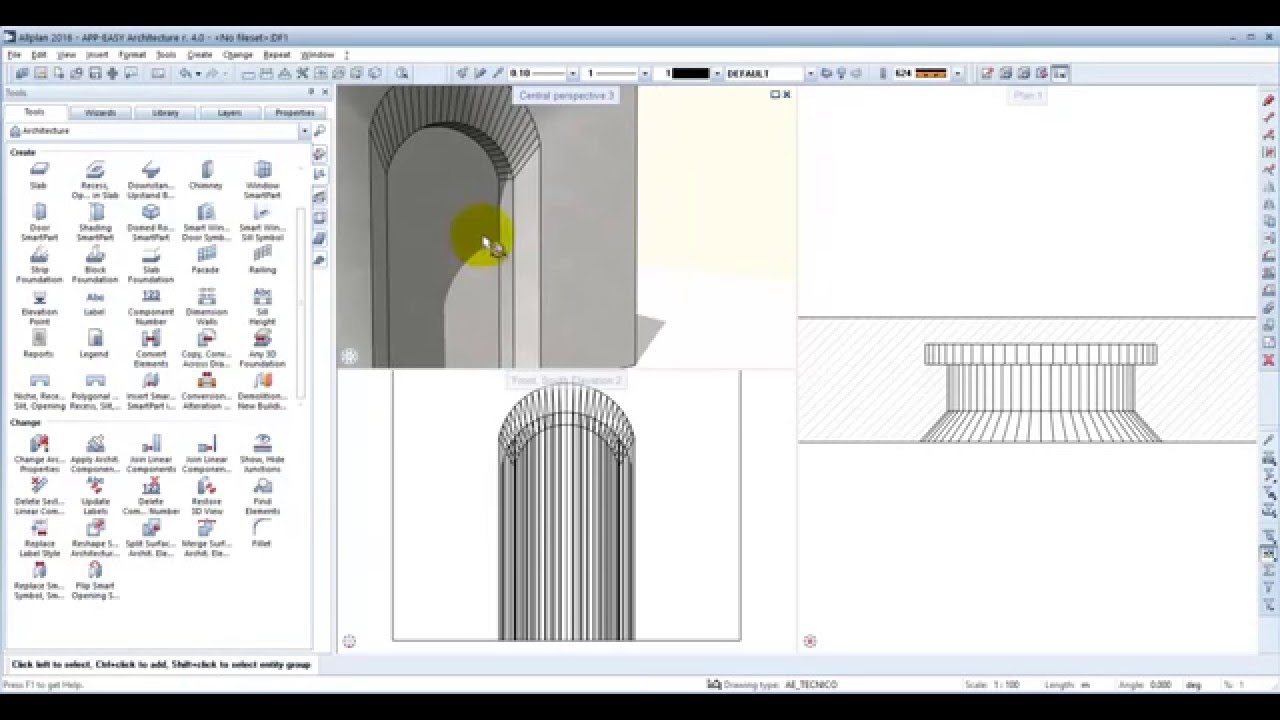Open the line color dropdown arrow

(x=716, y=73)
